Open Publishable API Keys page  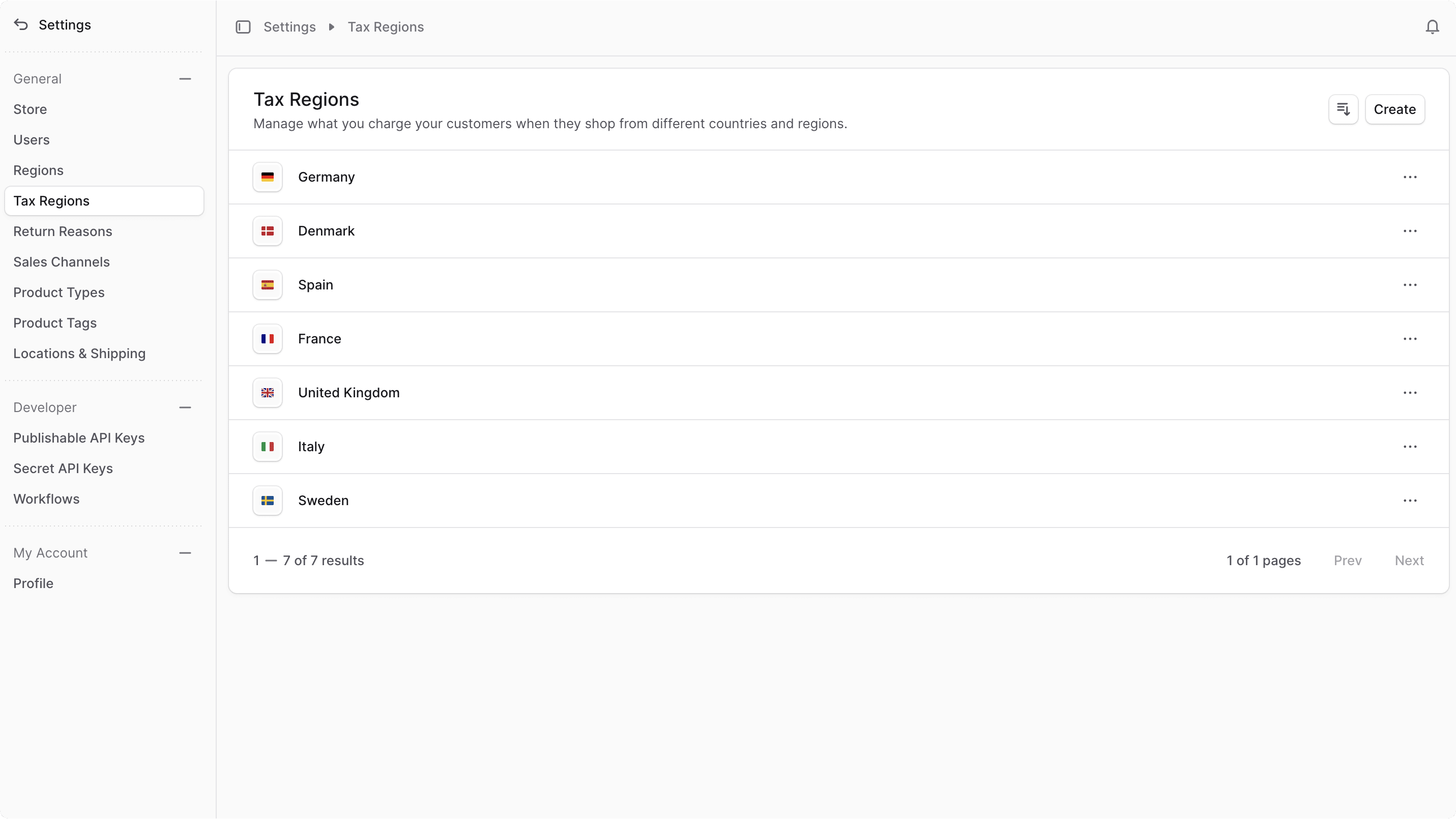(x=79, y=438)
